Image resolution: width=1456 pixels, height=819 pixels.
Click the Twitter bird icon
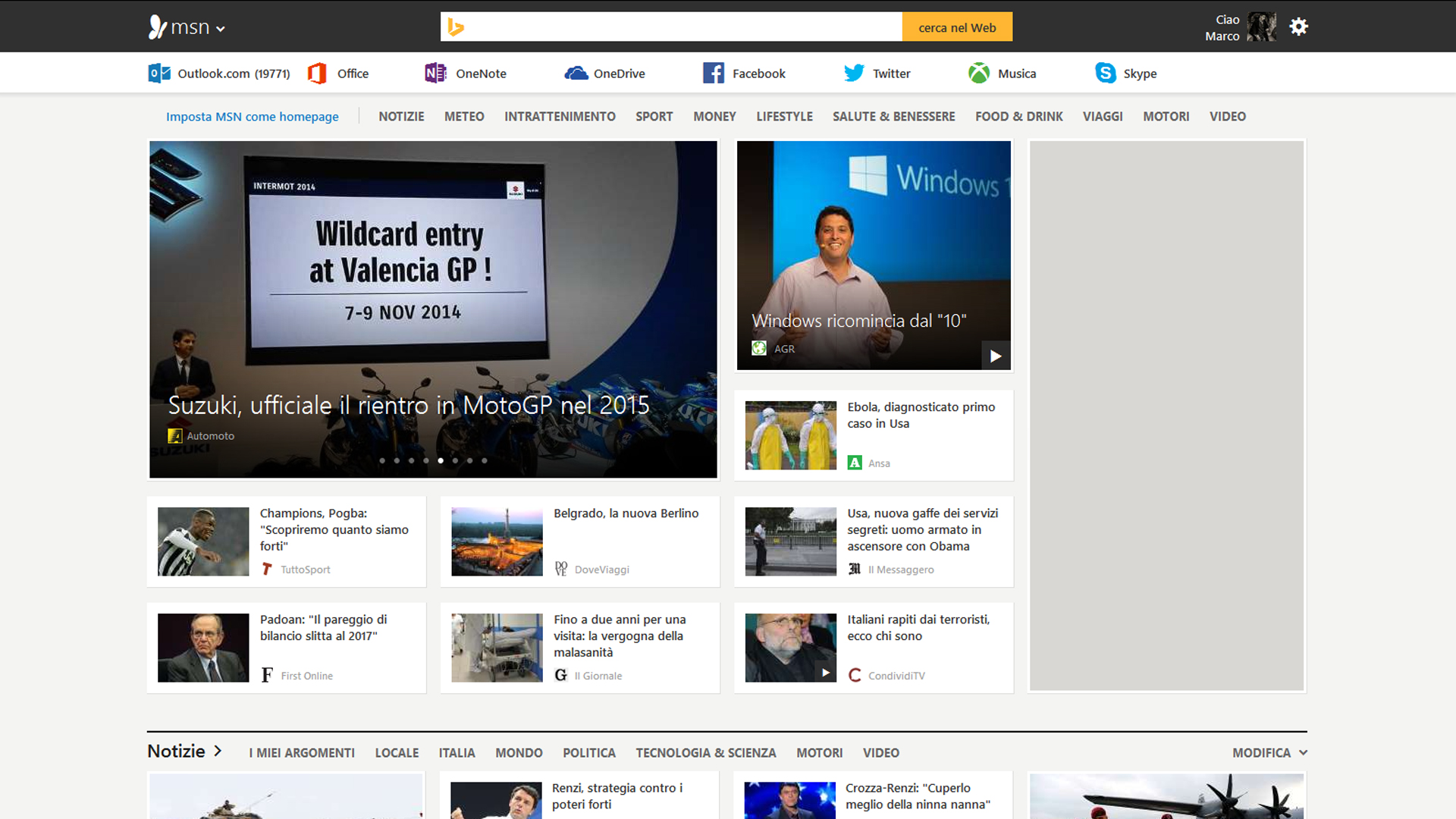(854, 74)
